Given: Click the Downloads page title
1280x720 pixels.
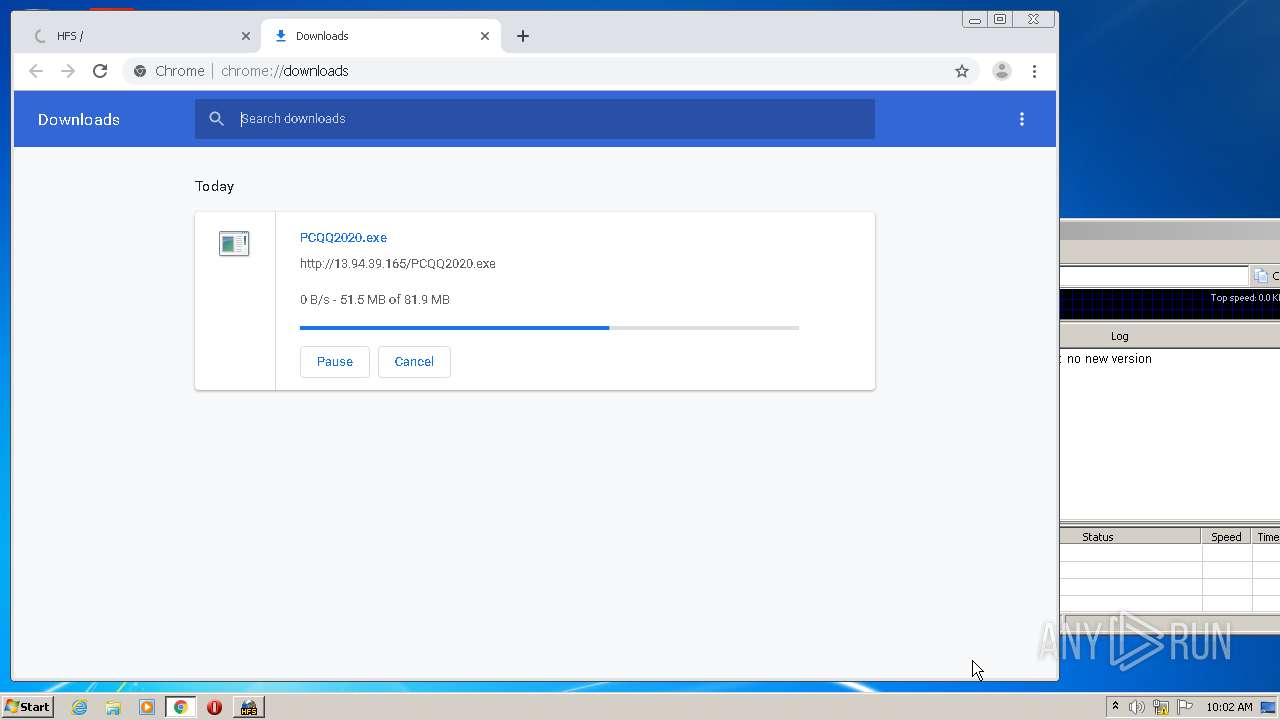Looking at the screenshot, I should click(x=79, y=119).
